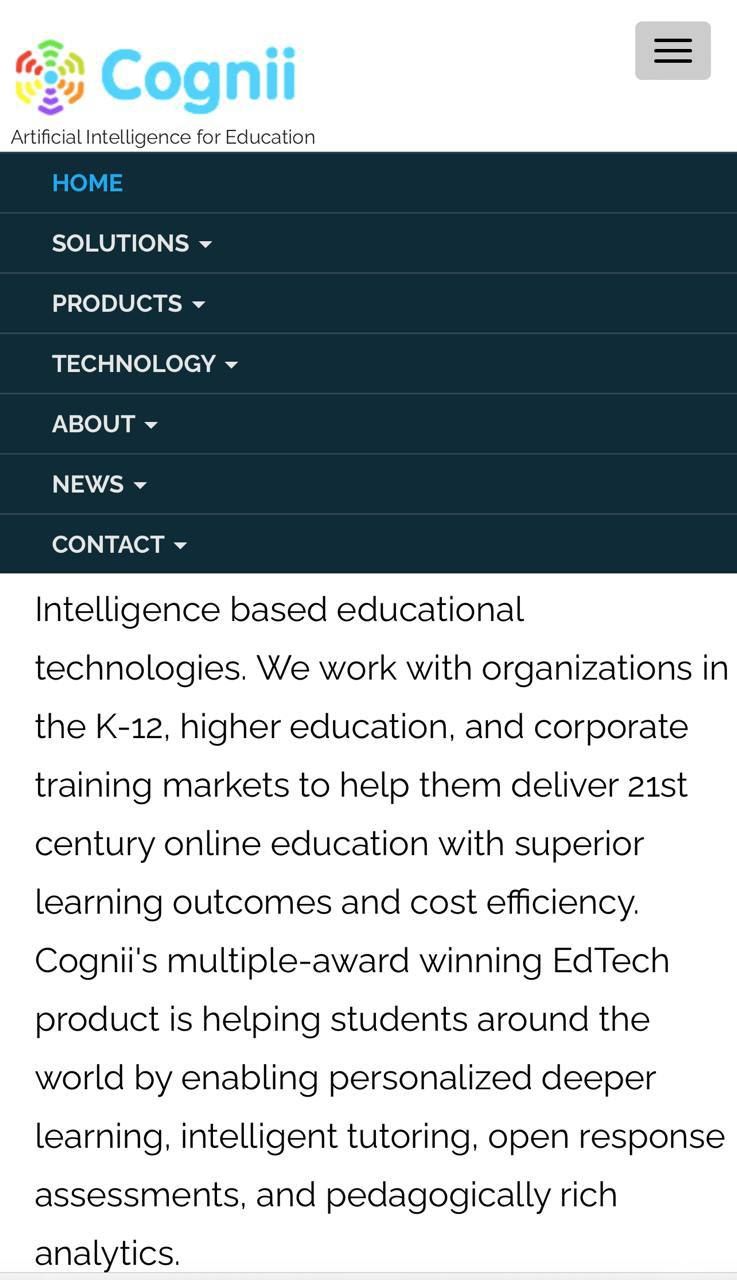Viewport: 737px width, 1280px height.
Task: Click the caret arrow next to TECHNOLOGY
Action: coord(232,365)
